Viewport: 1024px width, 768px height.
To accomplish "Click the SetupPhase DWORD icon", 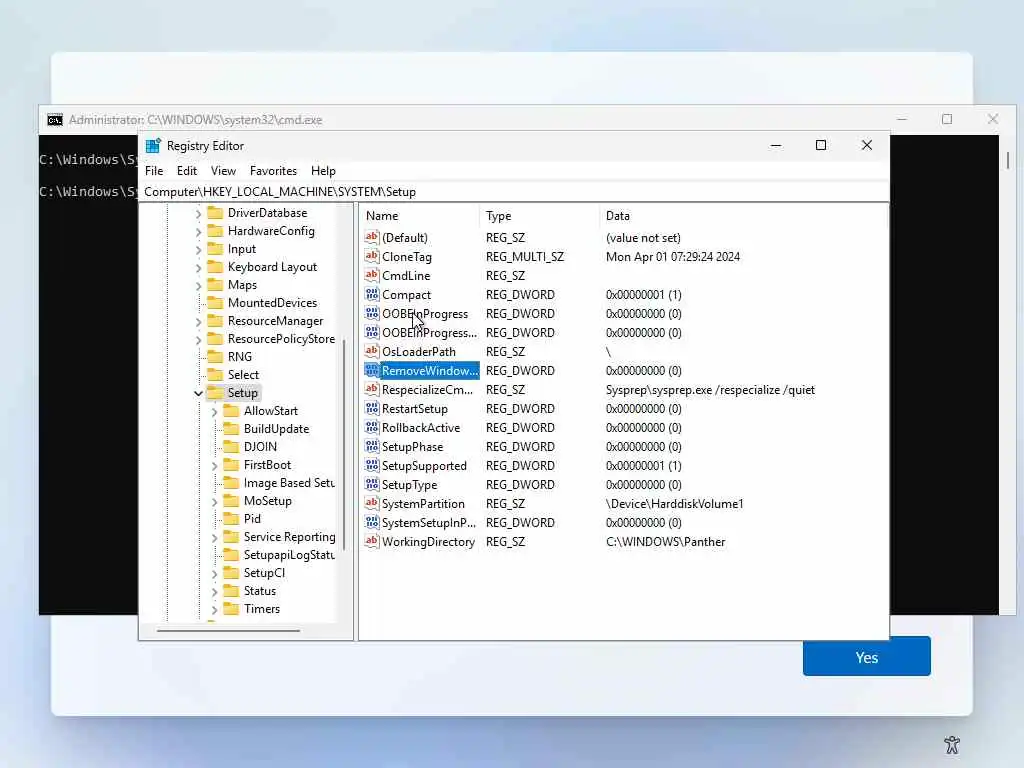I will tap(372, 447).
